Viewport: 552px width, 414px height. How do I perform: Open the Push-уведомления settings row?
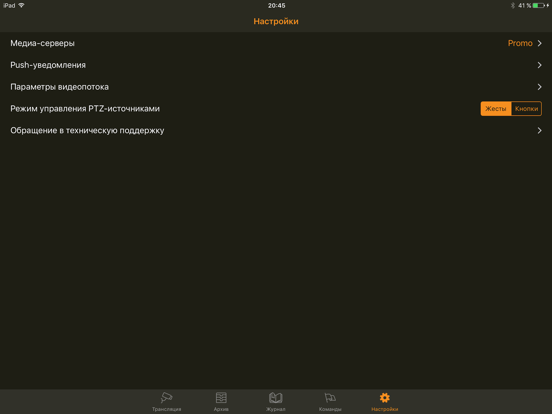click(276, 65)
